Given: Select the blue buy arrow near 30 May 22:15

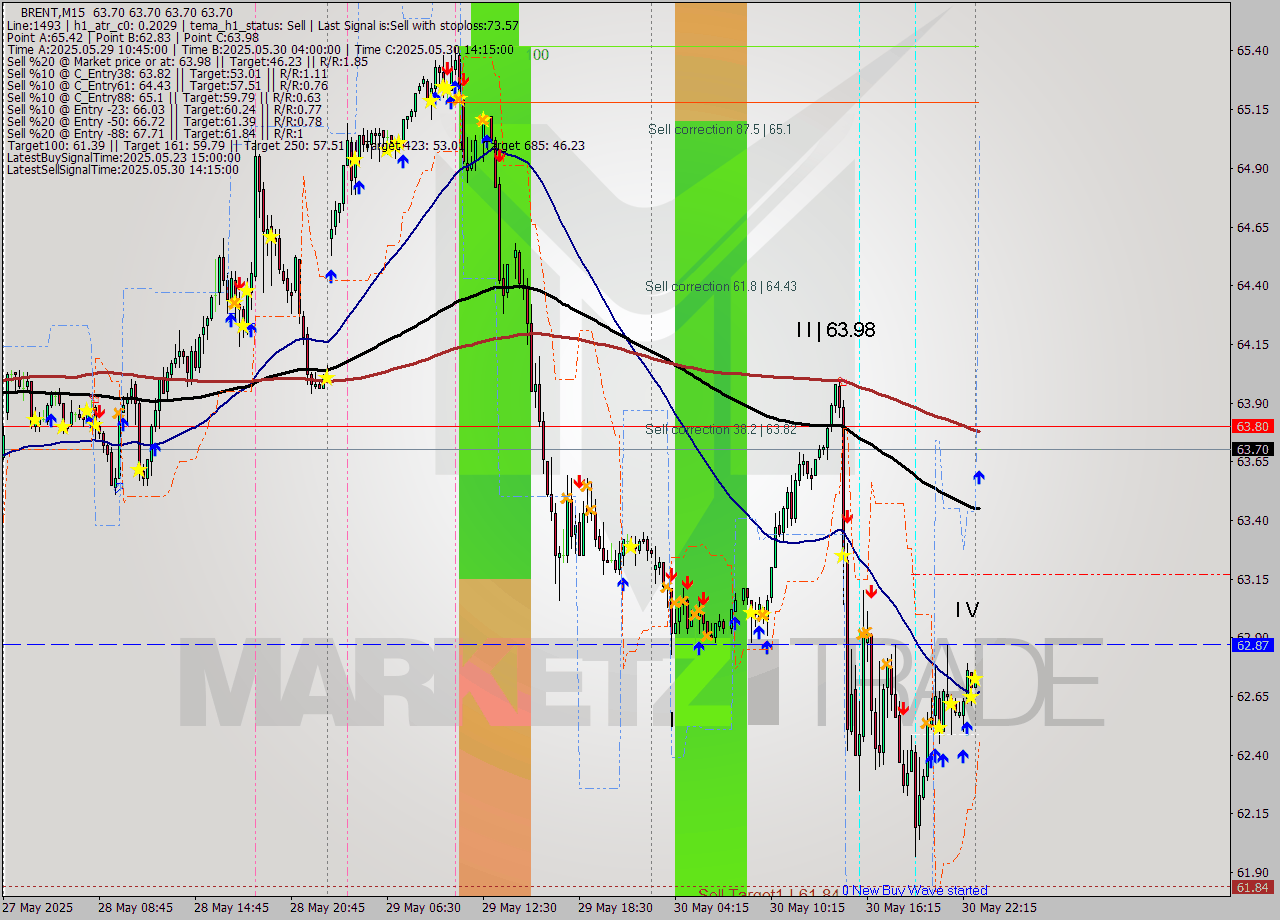Looking at the screenshot, I should point(978,476).
